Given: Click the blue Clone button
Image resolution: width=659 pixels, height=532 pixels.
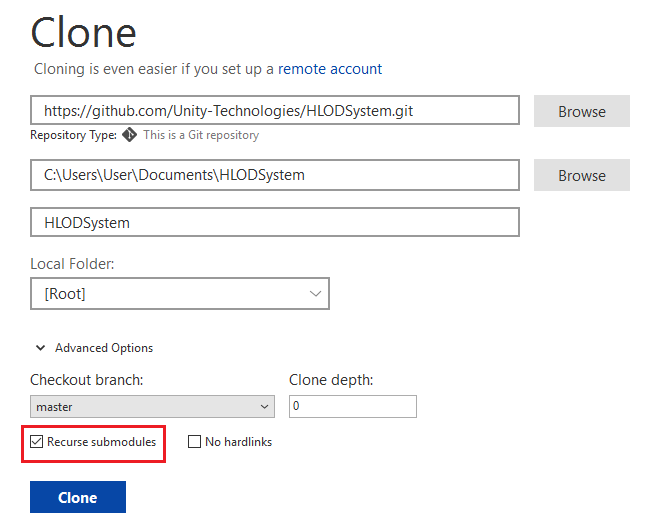Looking at the screenshot, I should pyautogui.click(x=78, y=497).
